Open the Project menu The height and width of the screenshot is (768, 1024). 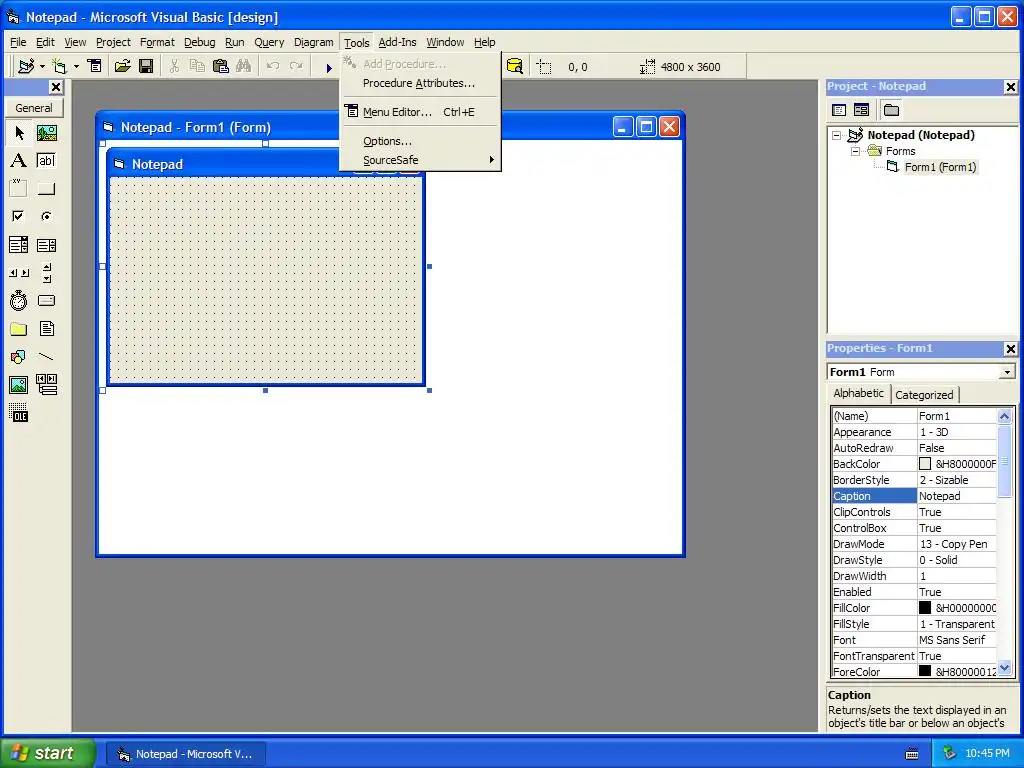(x=113, y=42)
